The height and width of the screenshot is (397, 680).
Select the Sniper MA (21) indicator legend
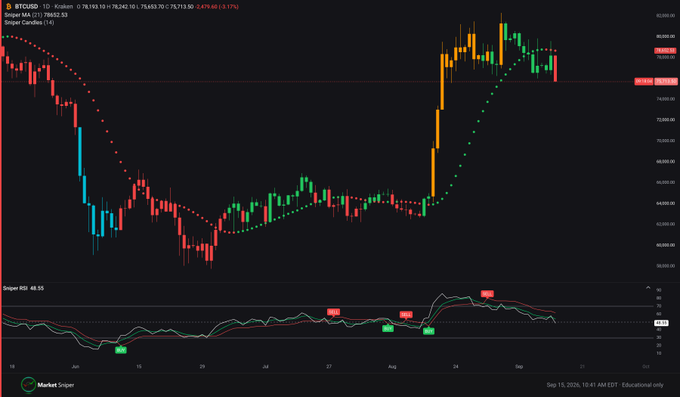click(x=36, y=15)
